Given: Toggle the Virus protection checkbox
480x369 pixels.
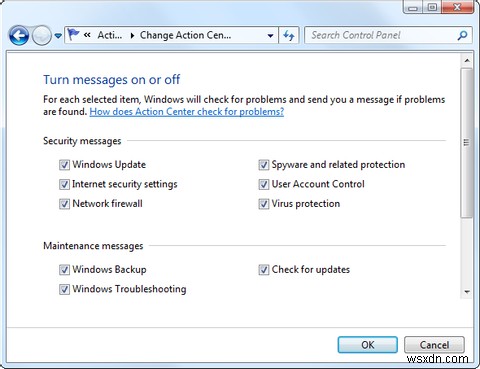Looking at the screenshot, I should [263, 204].
